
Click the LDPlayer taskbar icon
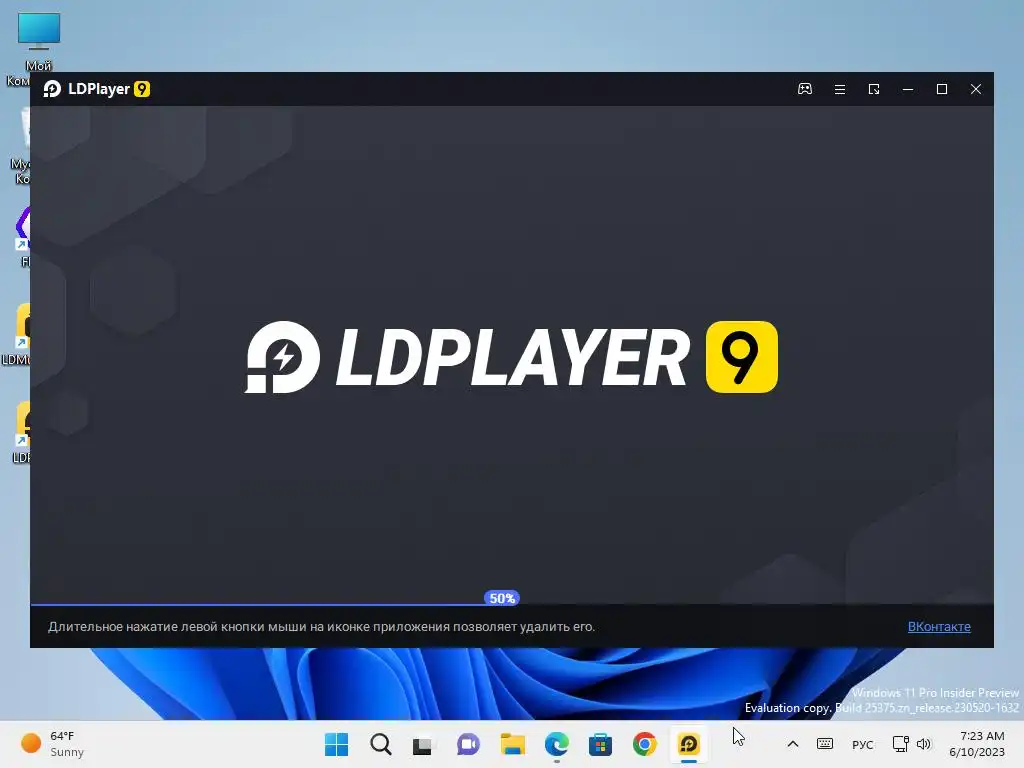688,744
